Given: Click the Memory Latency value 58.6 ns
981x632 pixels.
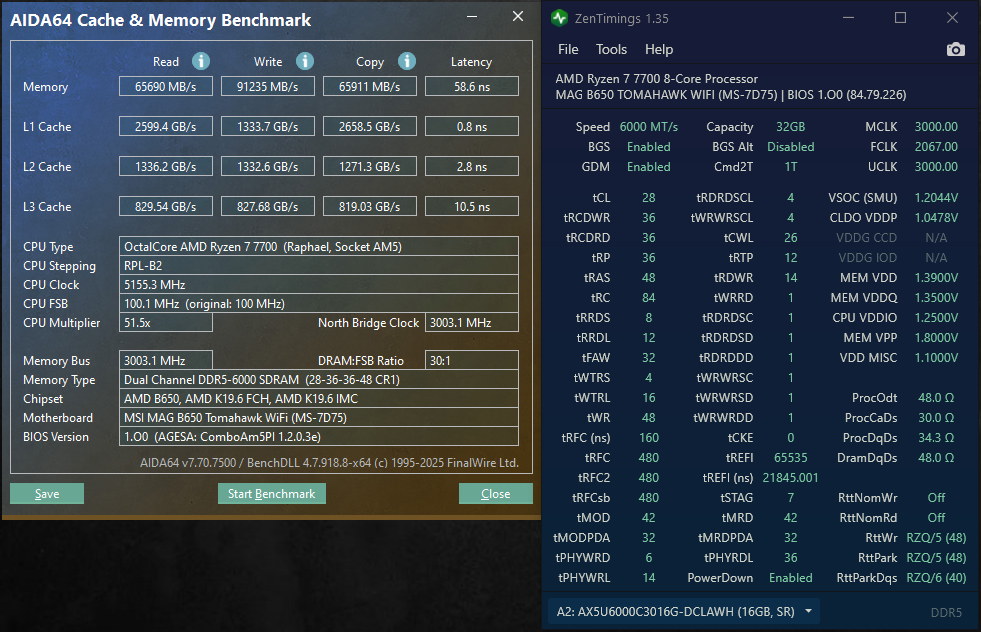Looking at the screenshot, I should (472, 86).
